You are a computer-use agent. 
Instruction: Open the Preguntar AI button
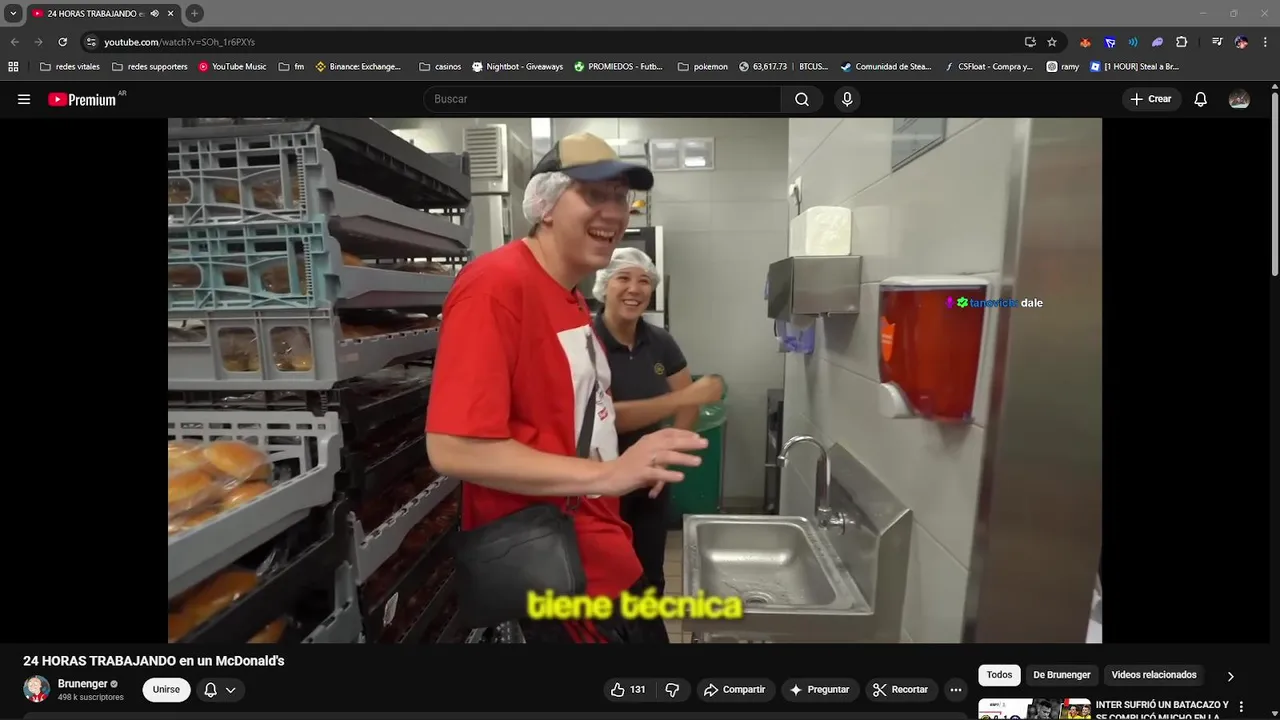tap(819, 690)
